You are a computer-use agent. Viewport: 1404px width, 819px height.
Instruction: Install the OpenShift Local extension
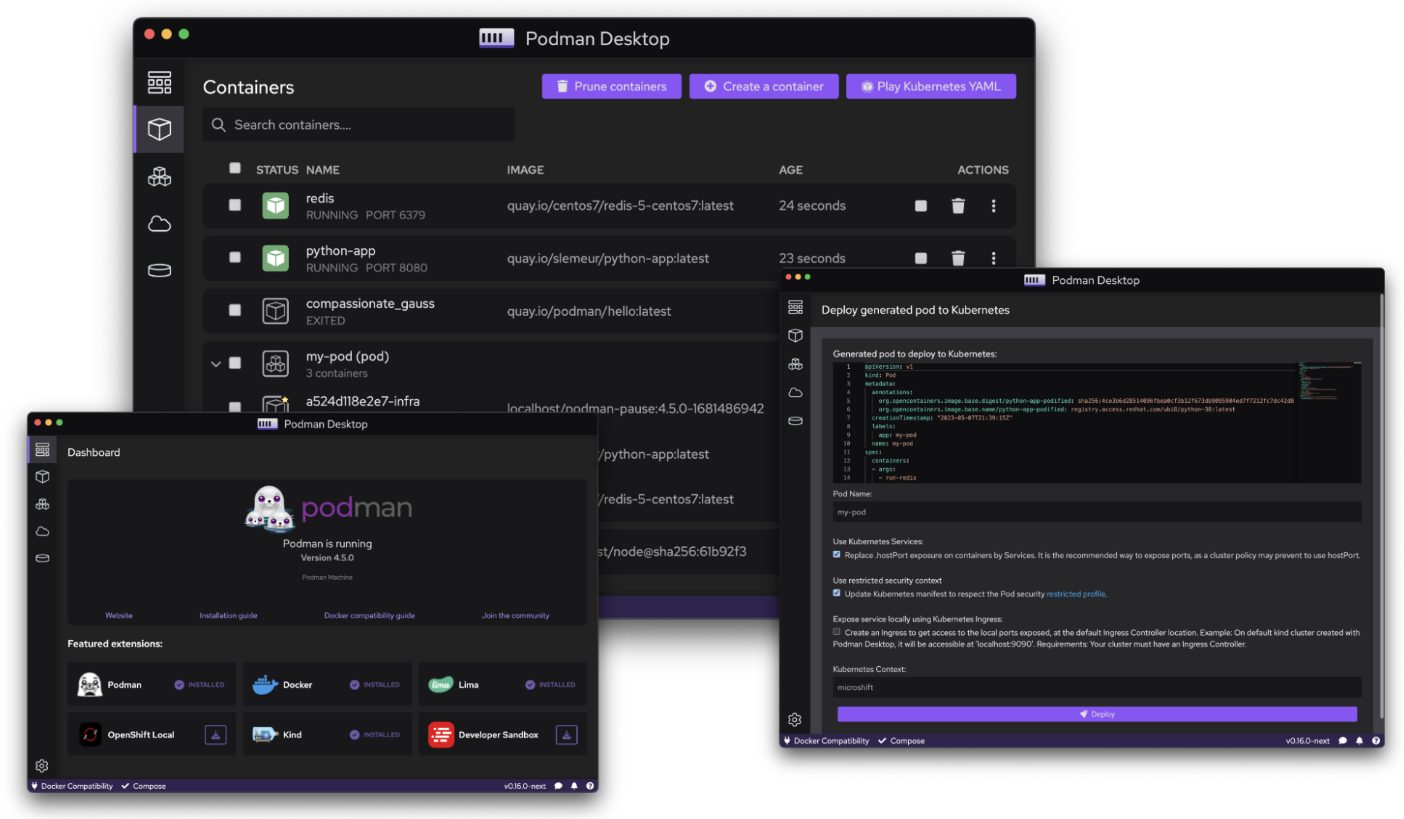tap(216, 735)
